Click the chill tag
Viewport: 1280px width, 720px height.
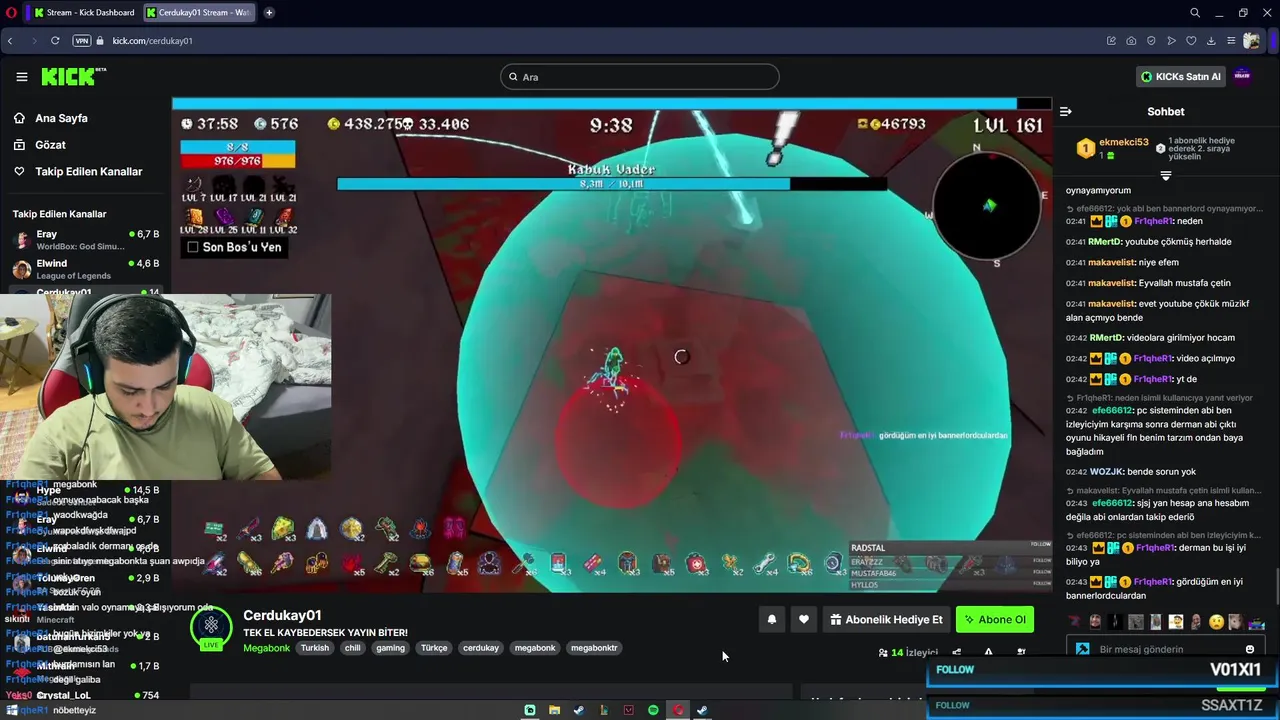coord(352,648)
